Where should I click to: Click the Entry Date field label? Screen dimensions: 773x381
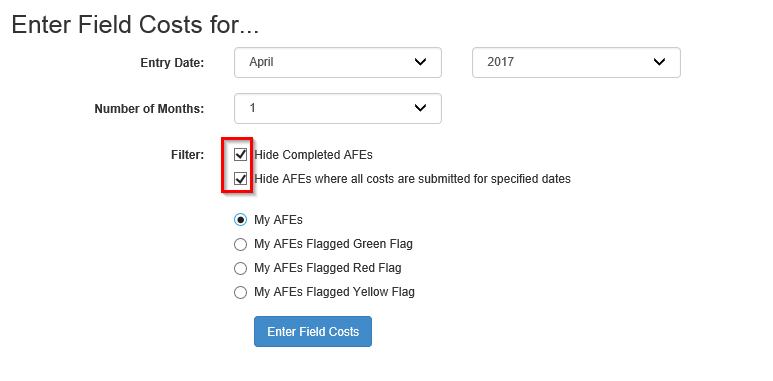coord(172,63)
